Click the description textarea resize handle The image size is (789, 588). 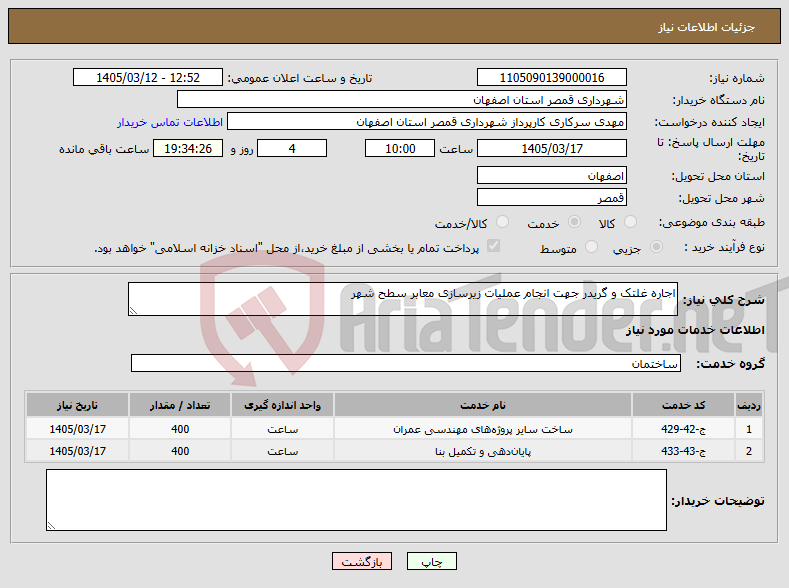pyautogui.click(x=133, y=311)
